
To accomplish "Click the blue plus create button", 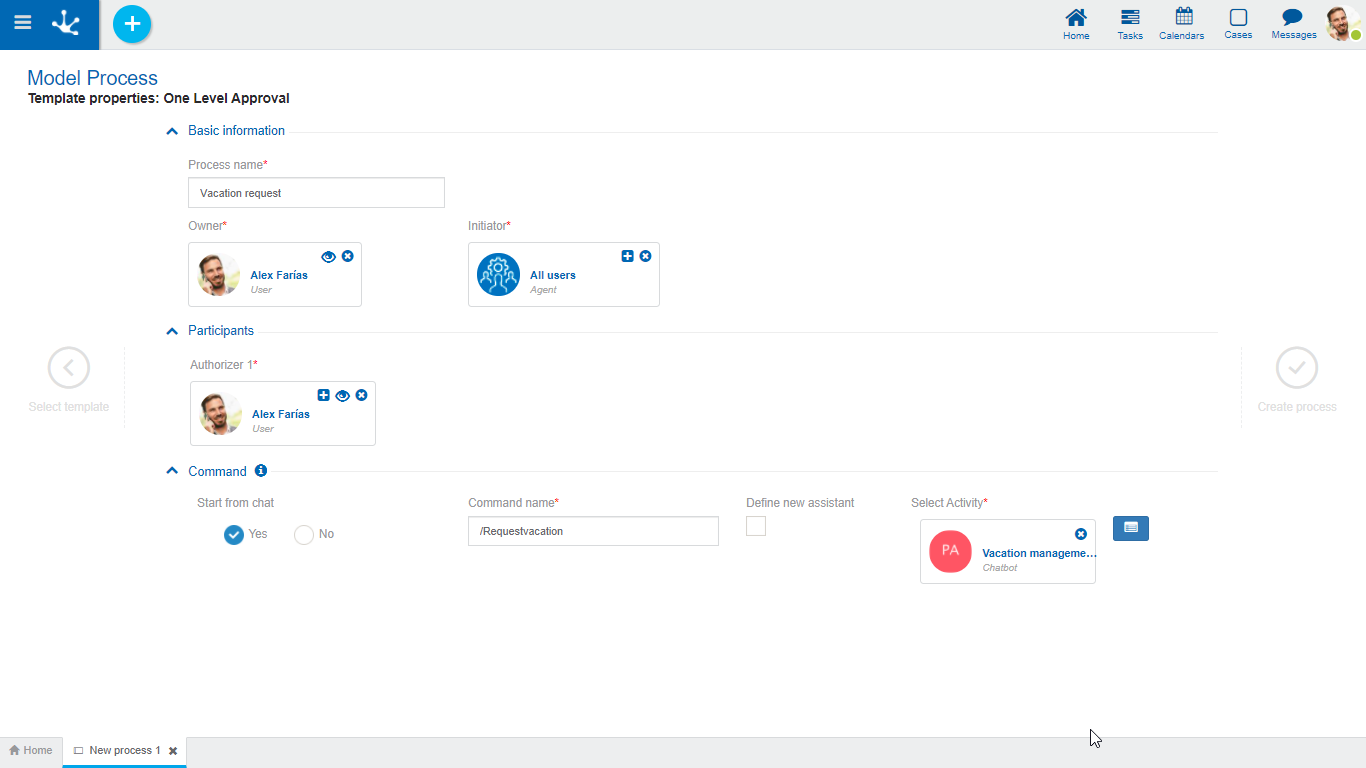I will pyautogui.click(x=132, y=24).
